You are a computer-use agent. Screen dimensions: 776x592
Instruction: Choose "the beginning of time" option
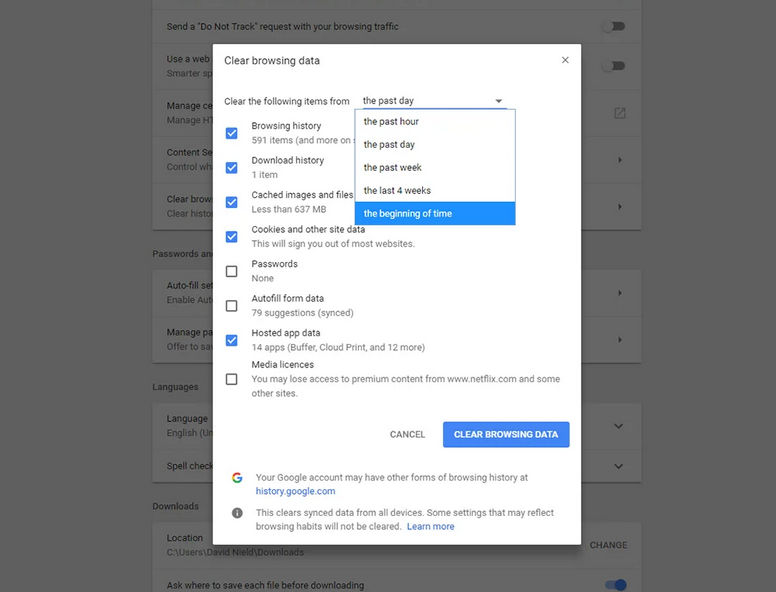[408, 214]
